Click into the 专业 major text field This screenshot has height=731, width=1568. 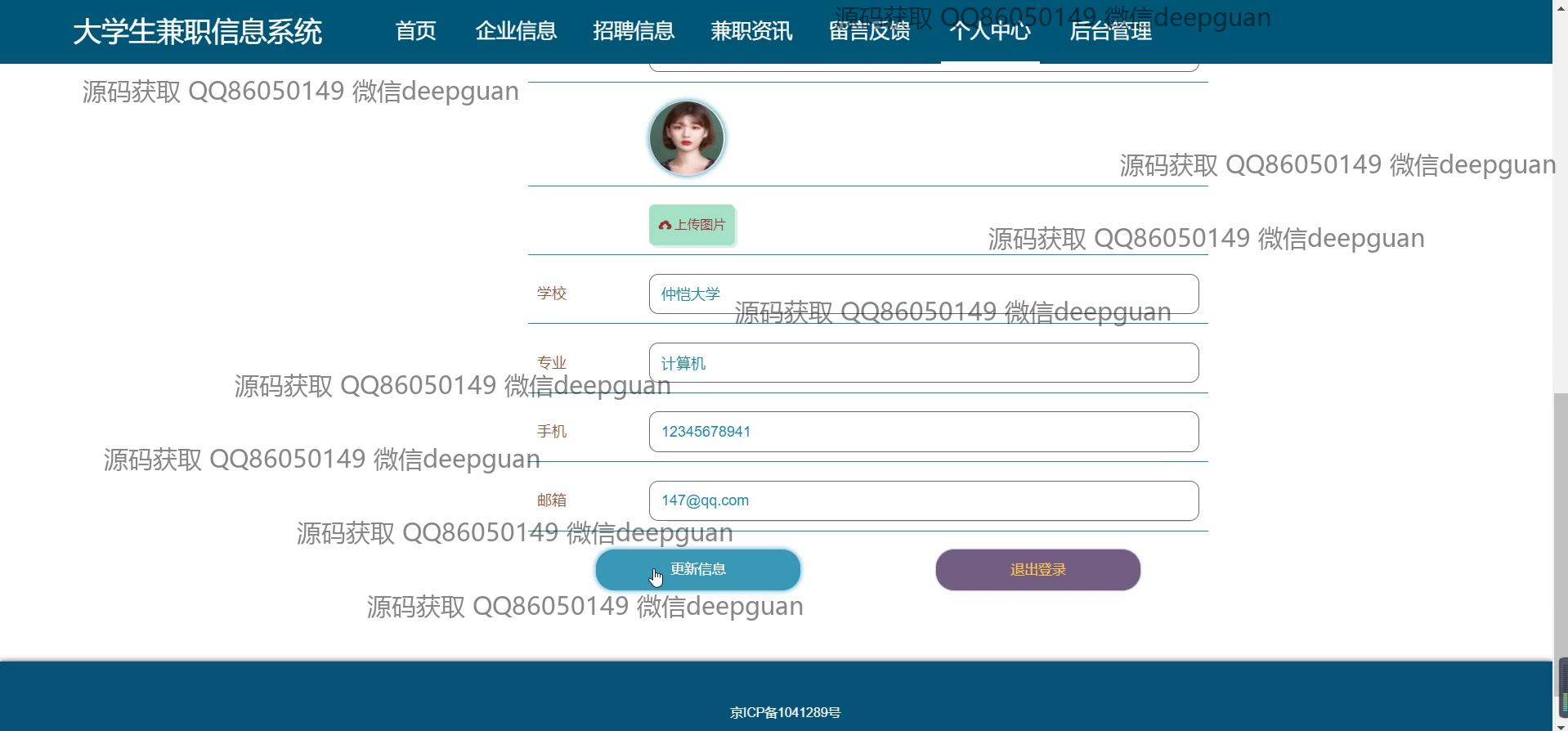pos(923,363)
